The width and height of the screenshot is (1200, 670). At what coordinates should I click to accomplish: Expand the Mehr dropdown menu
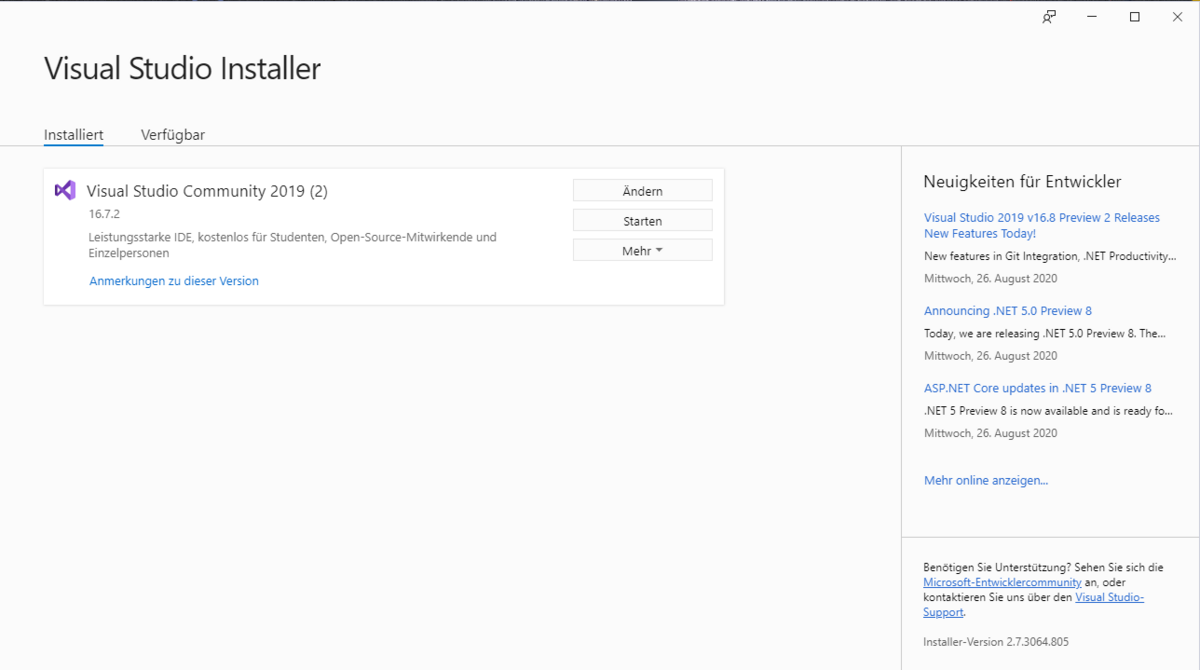(x=642, y=251)
